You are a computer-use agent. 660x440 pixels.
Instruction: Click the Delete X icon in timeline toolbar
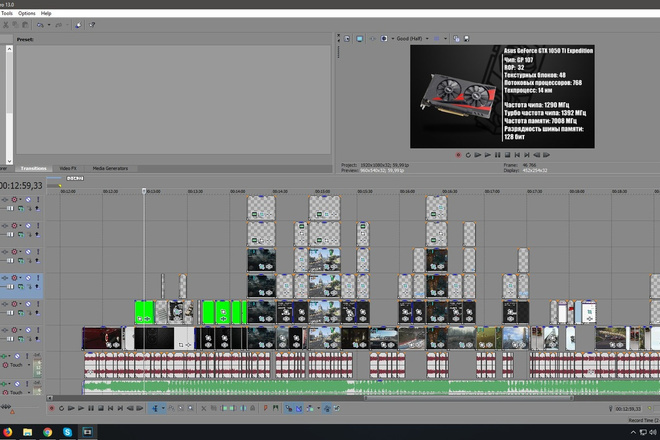(x=204, y=408)
